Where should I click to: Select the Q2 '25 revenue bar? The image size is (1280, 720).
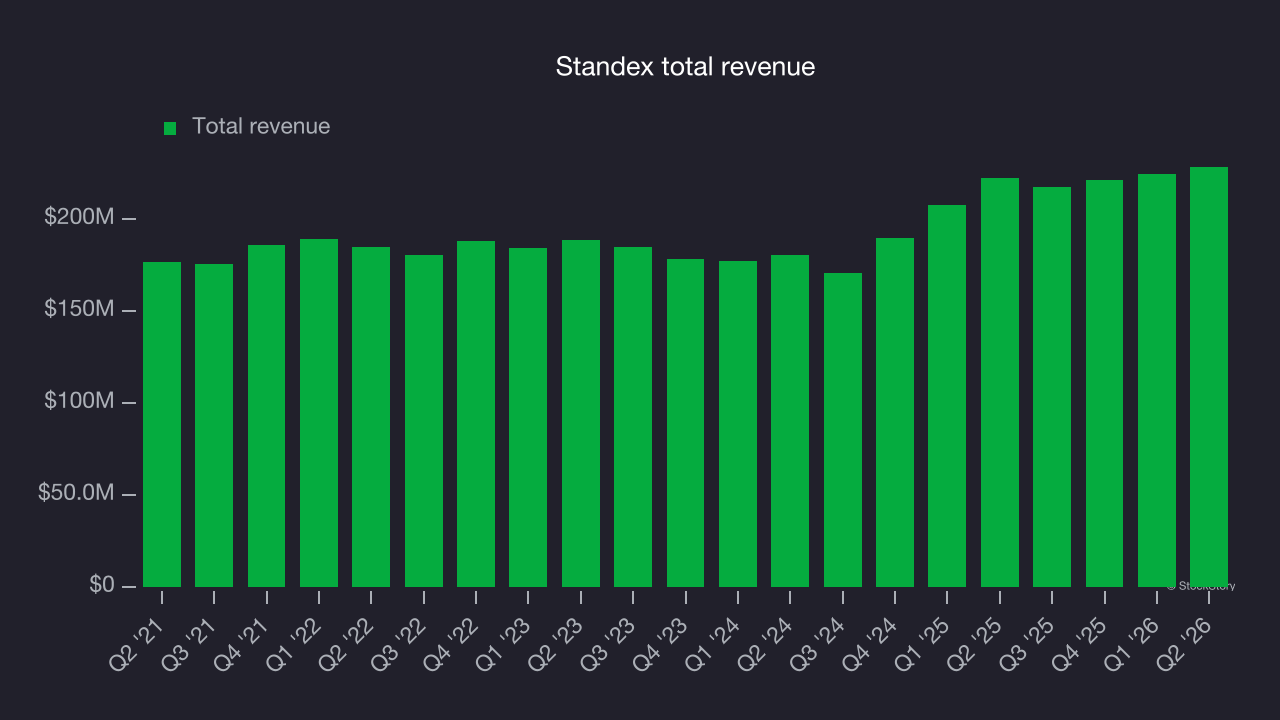pyautogui.click(x=1000, y=382)
